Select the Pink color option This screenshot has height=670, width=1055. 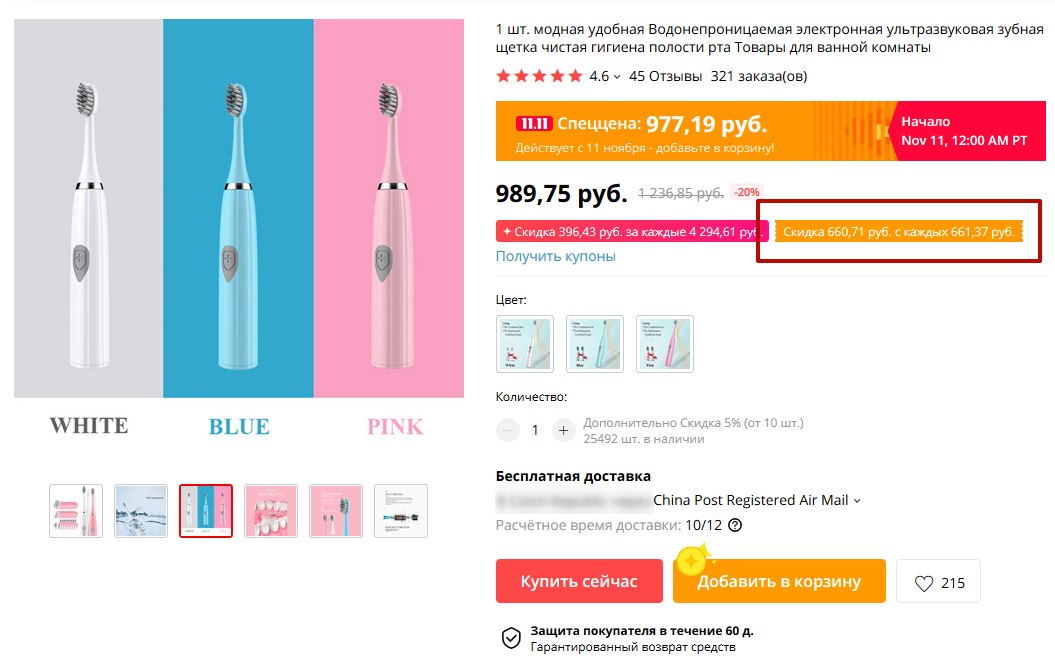tap(665, 344)
